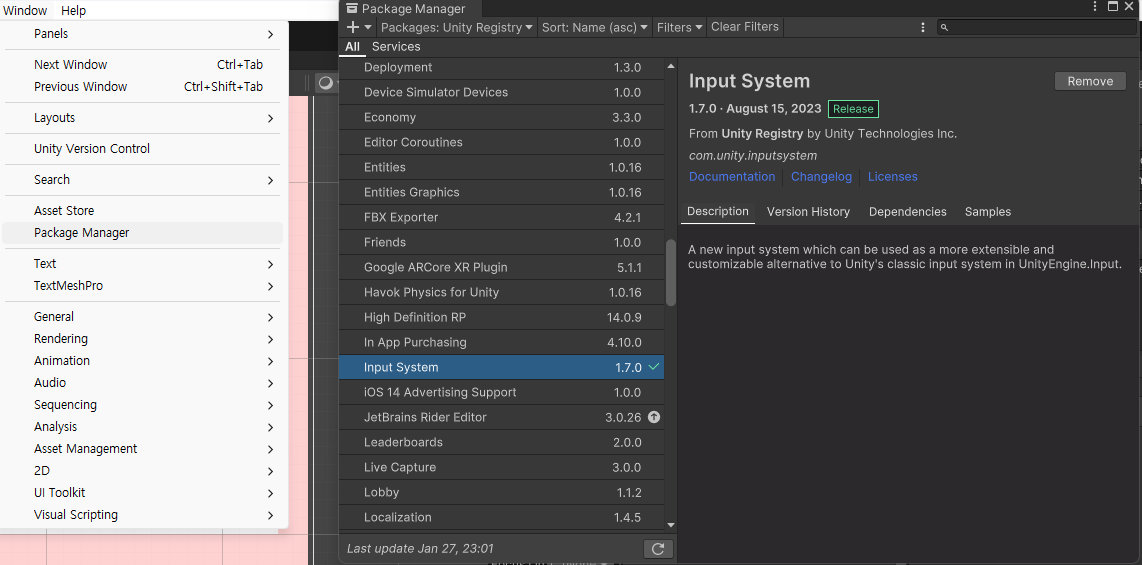Expand the Text submenu
Viewport: 1142px width, 565px height.
[x=144, y=264]
